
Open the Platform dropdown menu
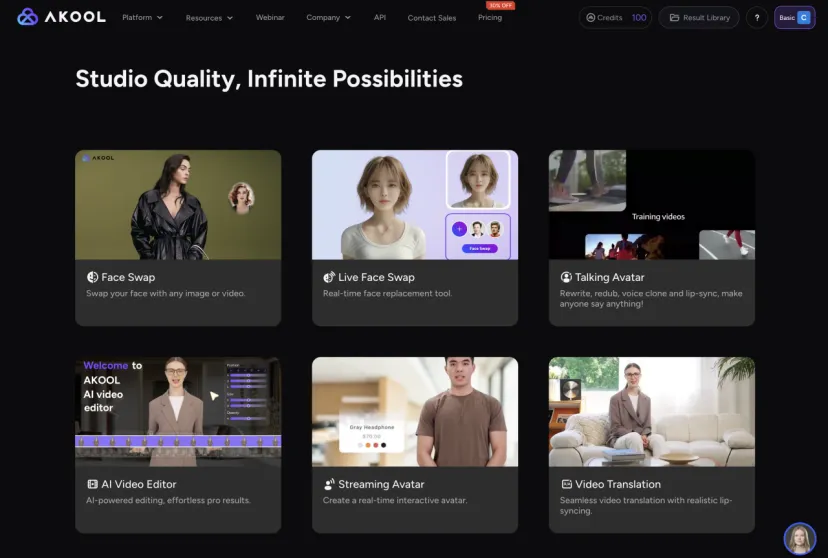(x=142, y=17)
